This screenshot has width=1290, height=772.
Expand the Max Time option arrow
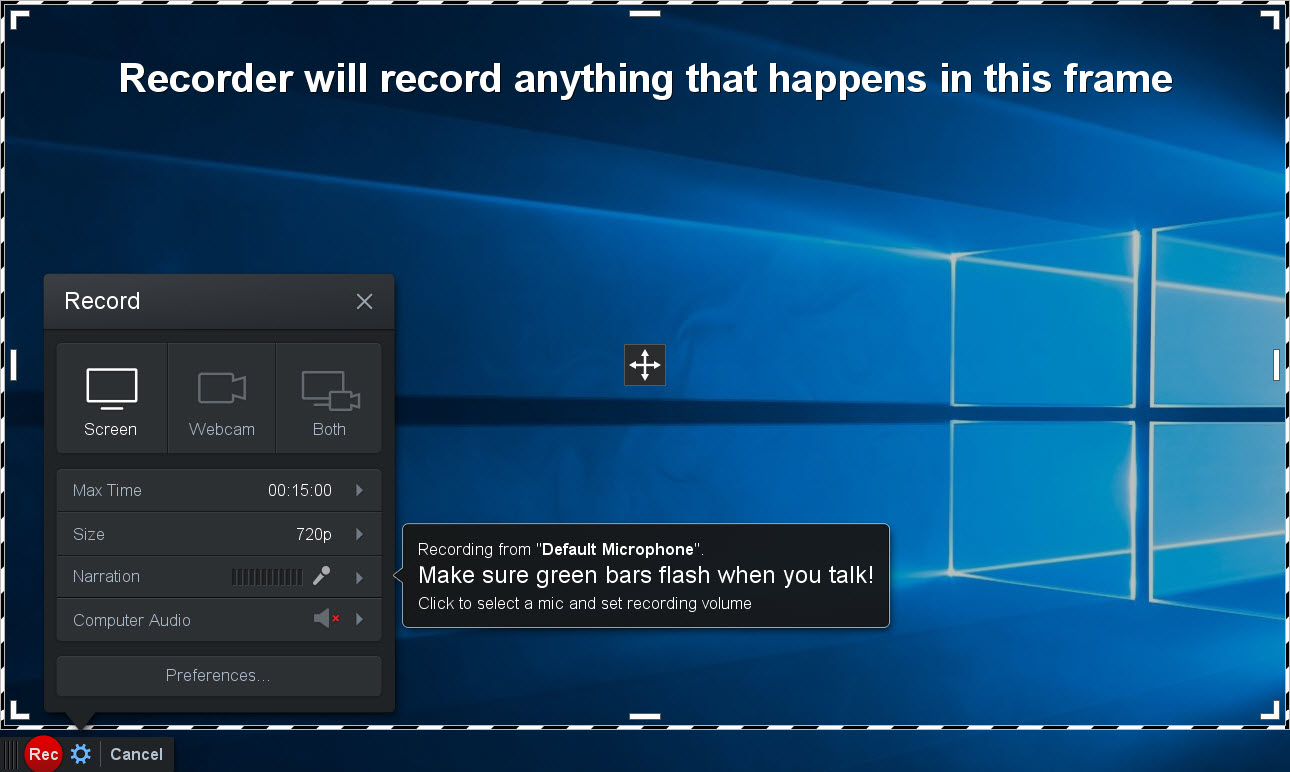359,490
